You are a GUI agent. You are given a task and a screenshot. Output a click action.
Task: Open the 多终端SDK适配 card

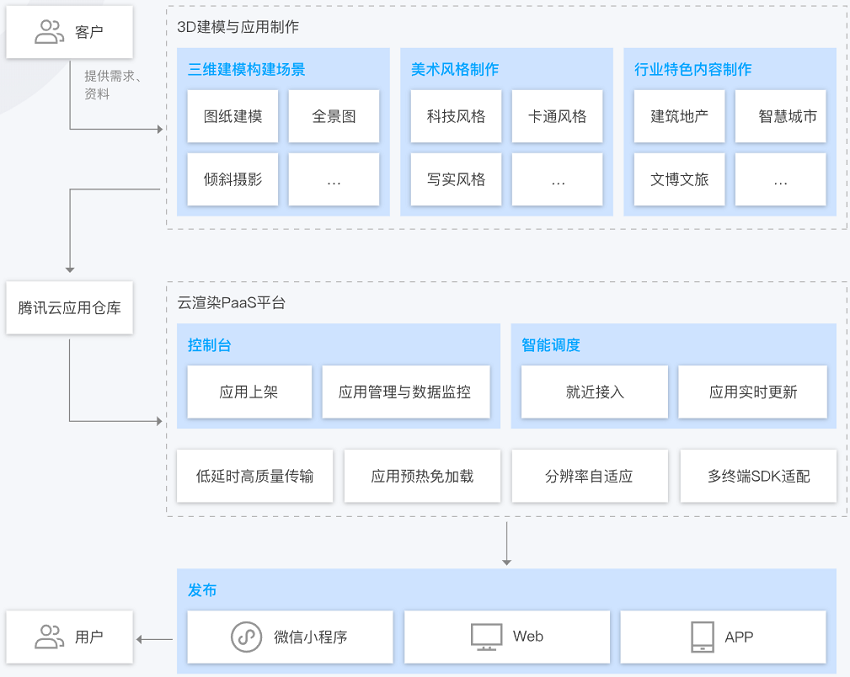(x=758, y=476)
